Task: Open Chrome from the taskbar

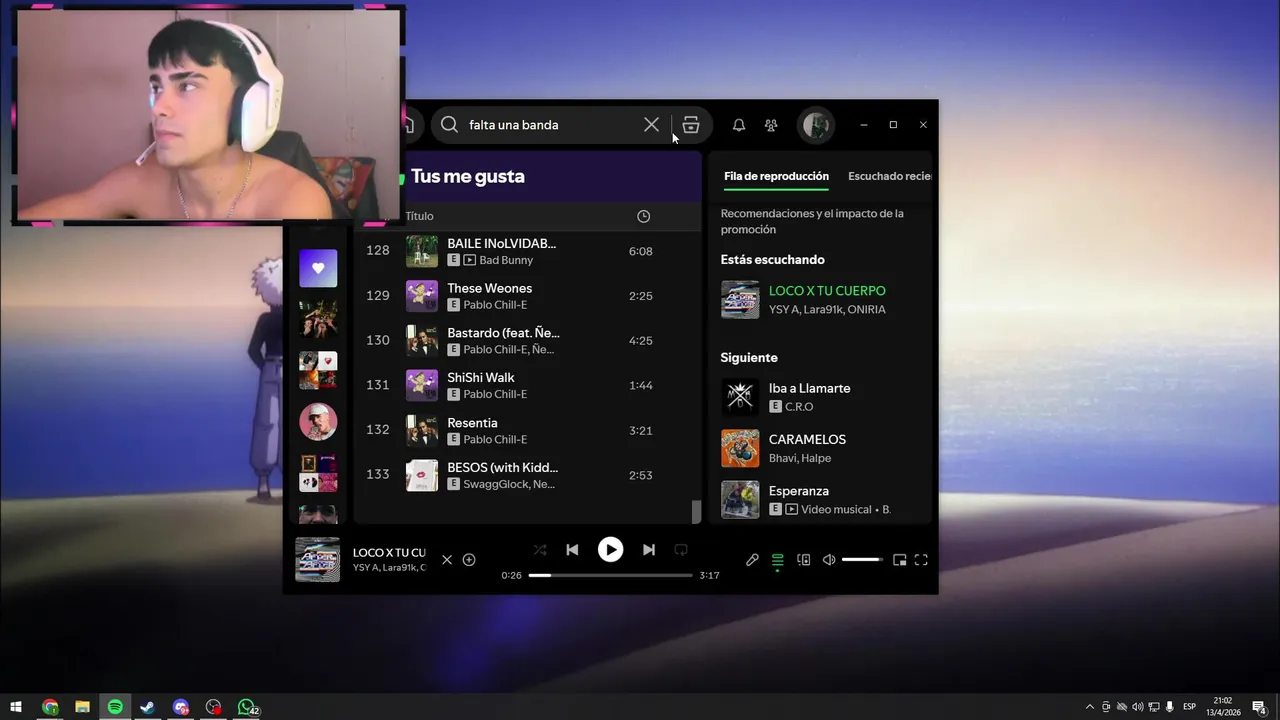Action: pyautogui.click(x=50, y=707)
